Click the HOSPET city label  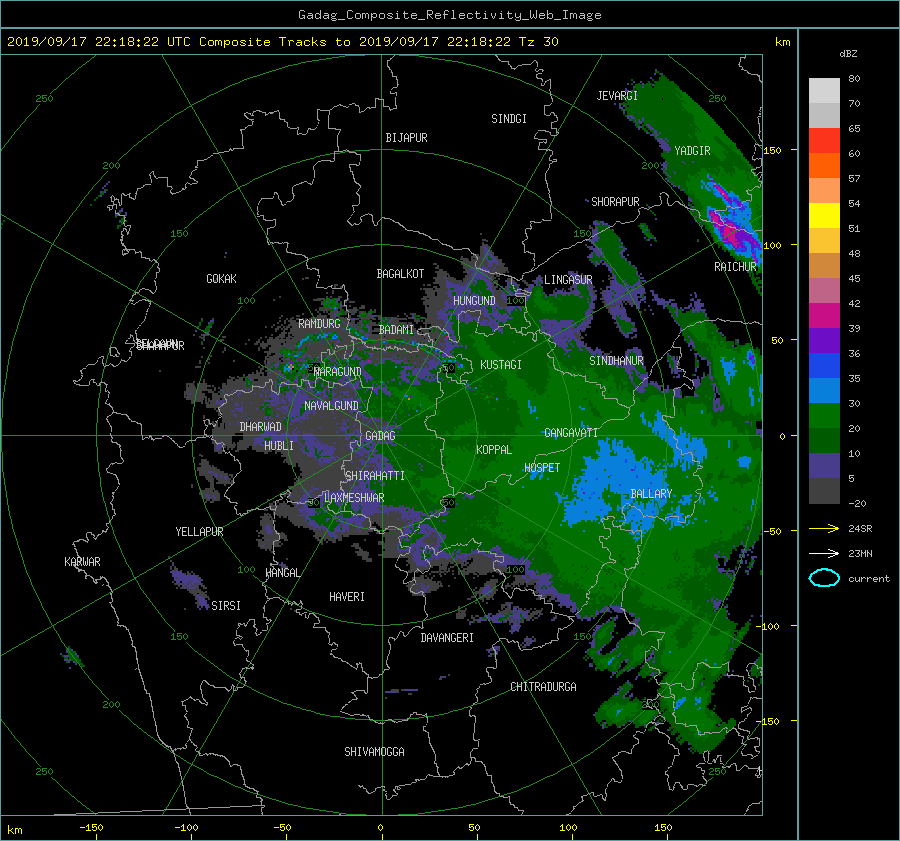point(542,468)
